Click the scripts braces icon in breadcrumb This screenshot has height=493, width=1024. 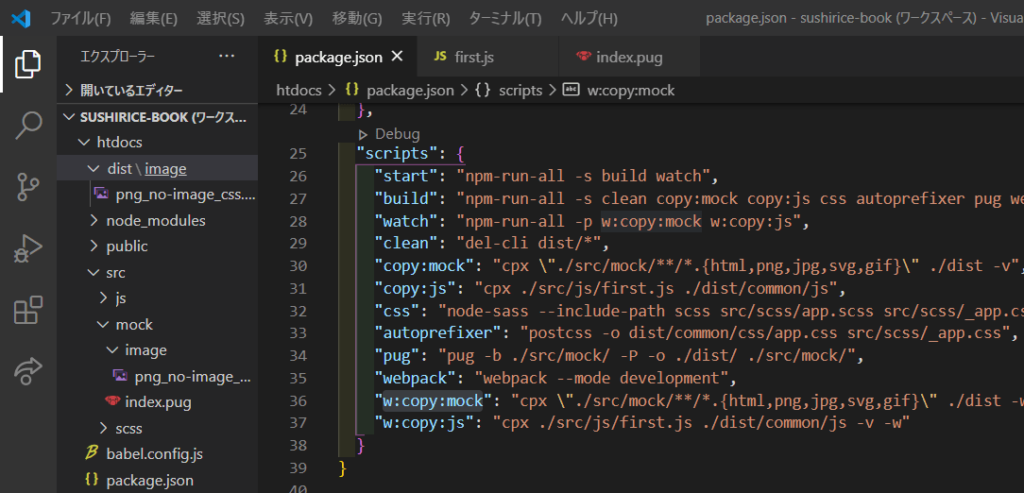[483, 90]
